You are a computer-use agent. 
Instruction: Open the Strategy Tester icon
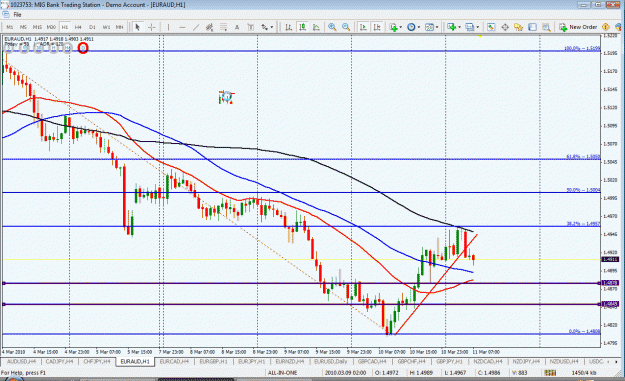[546, 27]
